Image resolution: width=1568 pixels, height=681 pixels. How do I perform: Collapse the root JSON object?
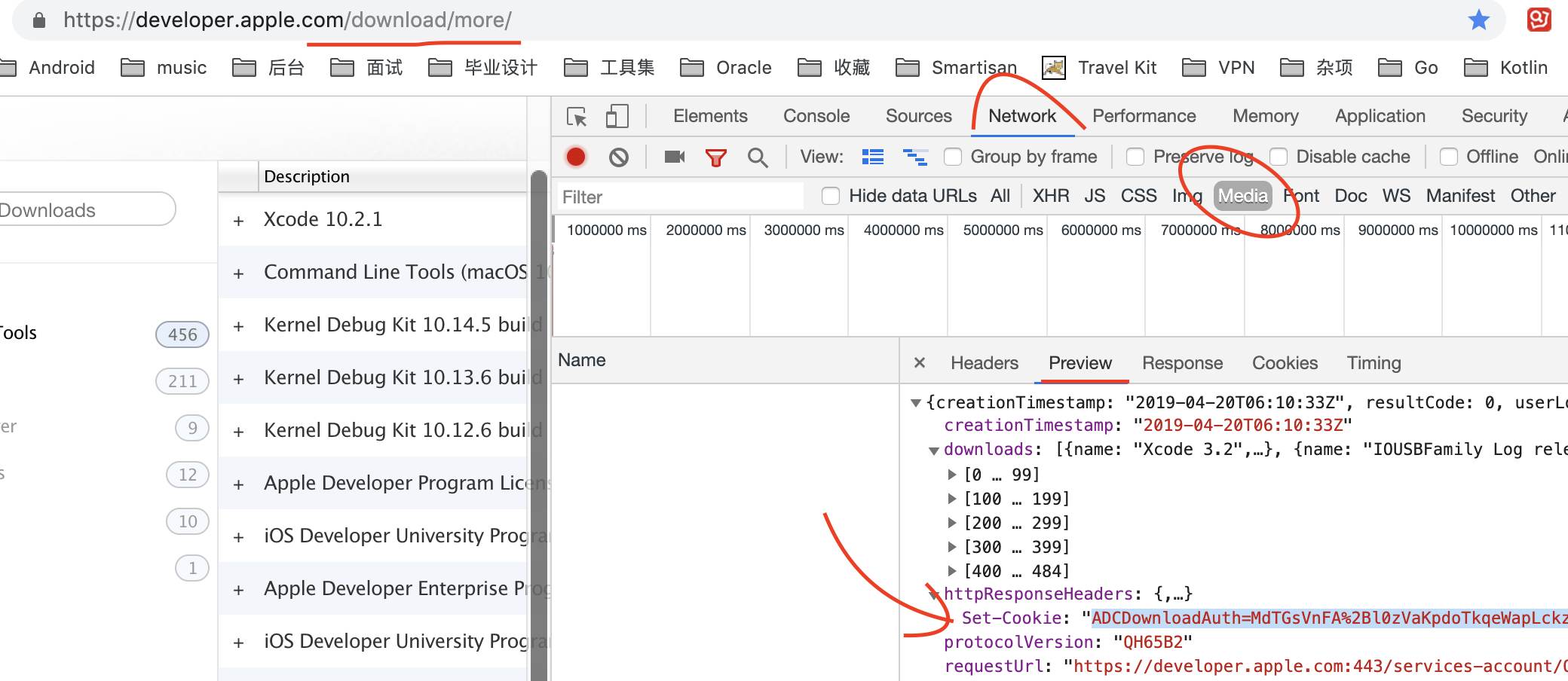916,403
